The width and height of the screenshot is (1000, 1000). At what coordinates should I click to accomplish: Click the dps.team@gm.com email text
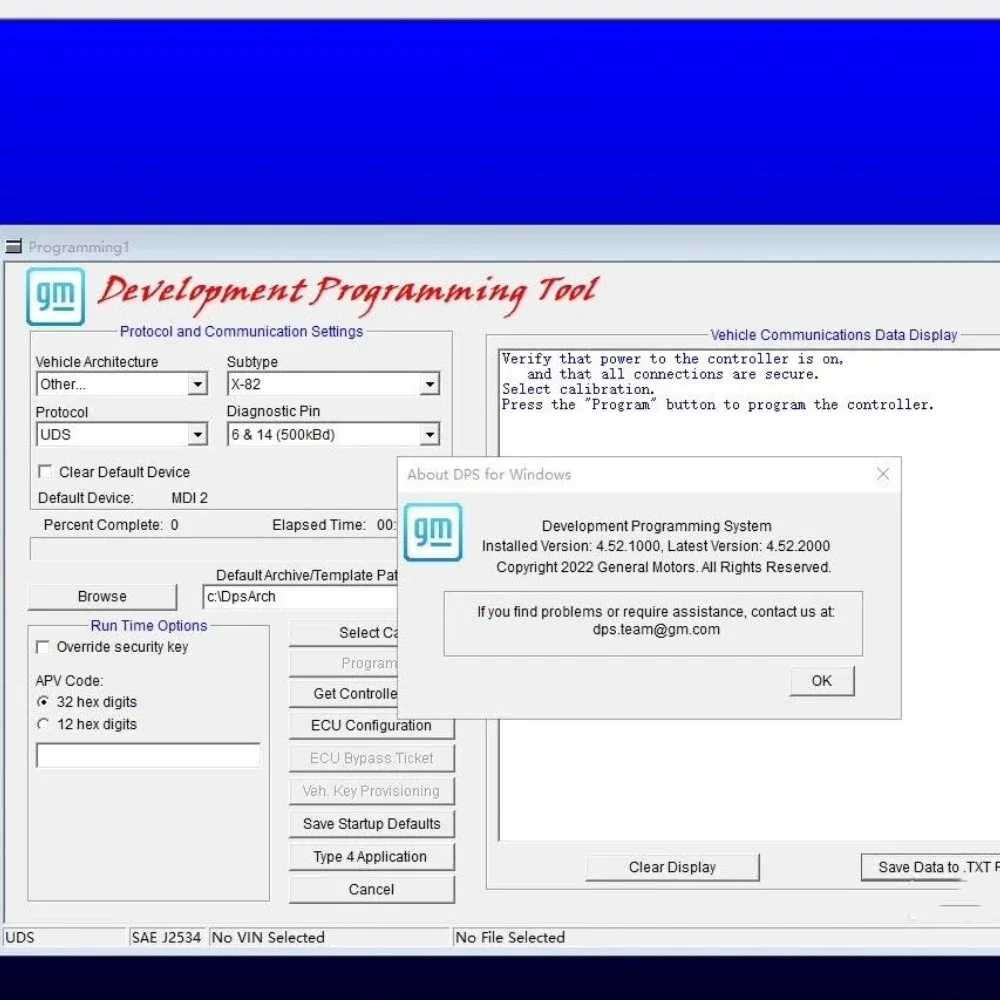click(x=656, y=629)
